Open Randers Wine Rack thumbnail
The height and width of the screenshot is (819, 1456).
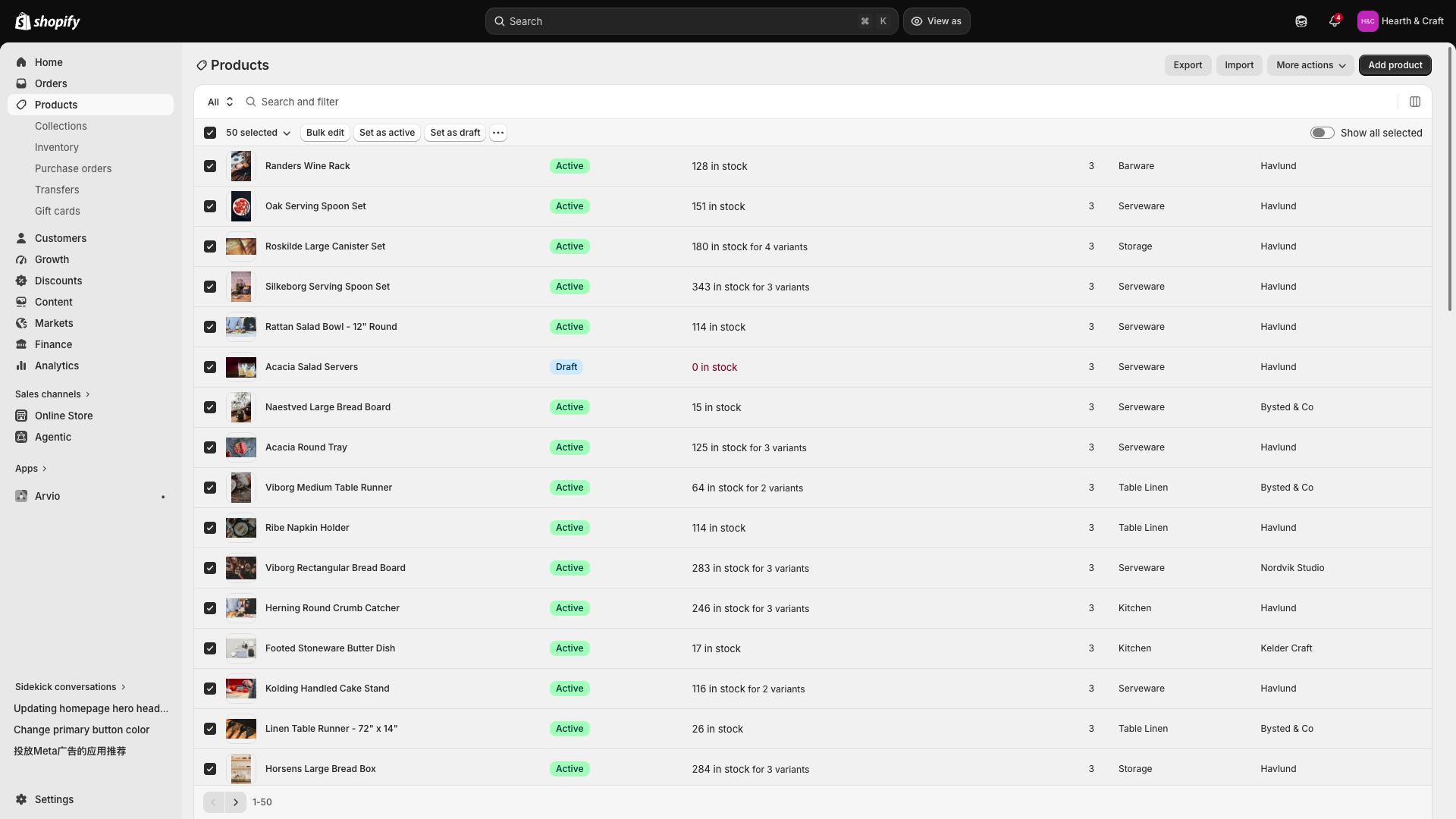(241, 166)
